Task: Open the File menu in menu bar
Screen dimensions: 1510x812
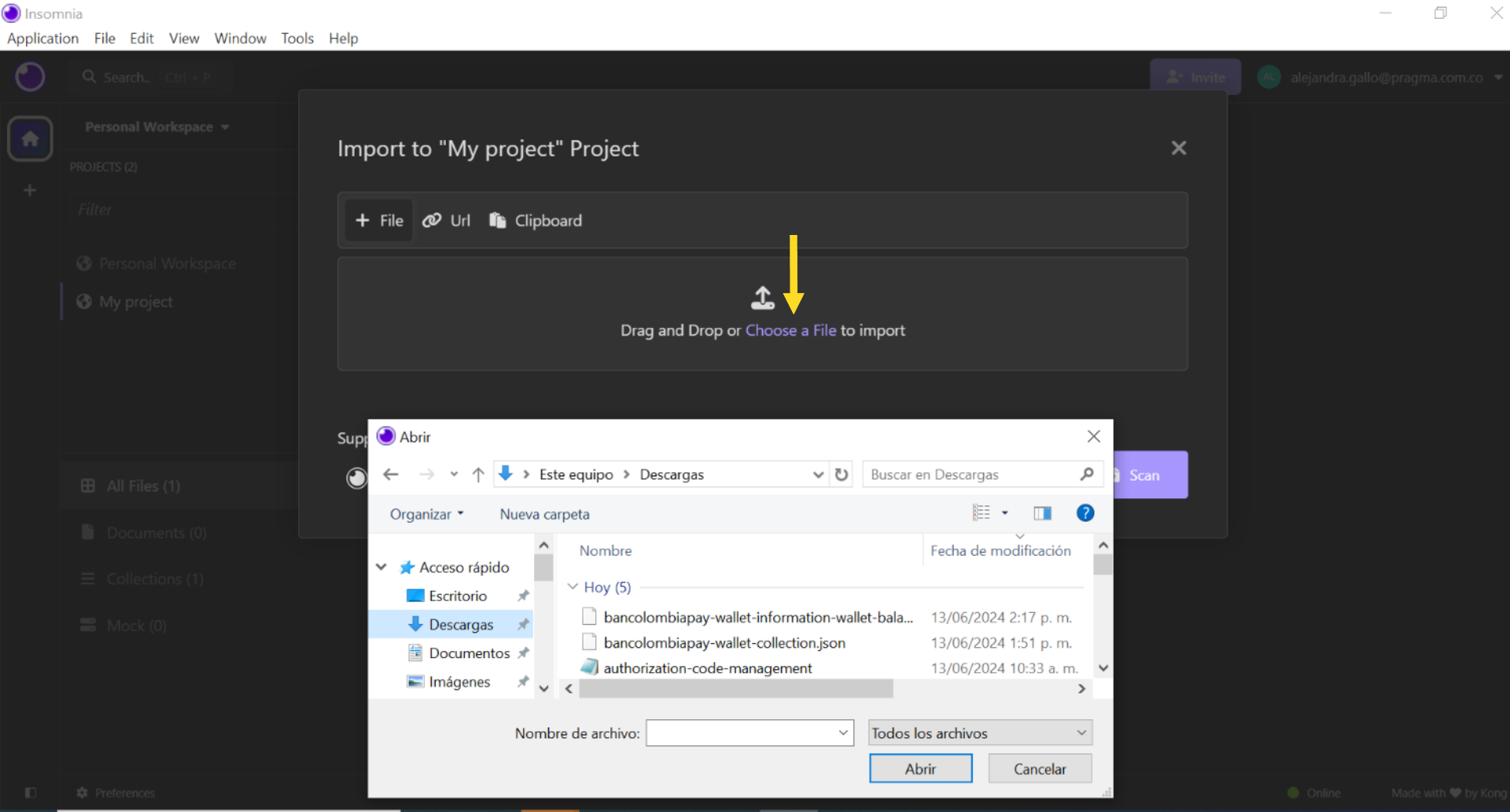Action: pyautogui.click(x=105, y=38)
